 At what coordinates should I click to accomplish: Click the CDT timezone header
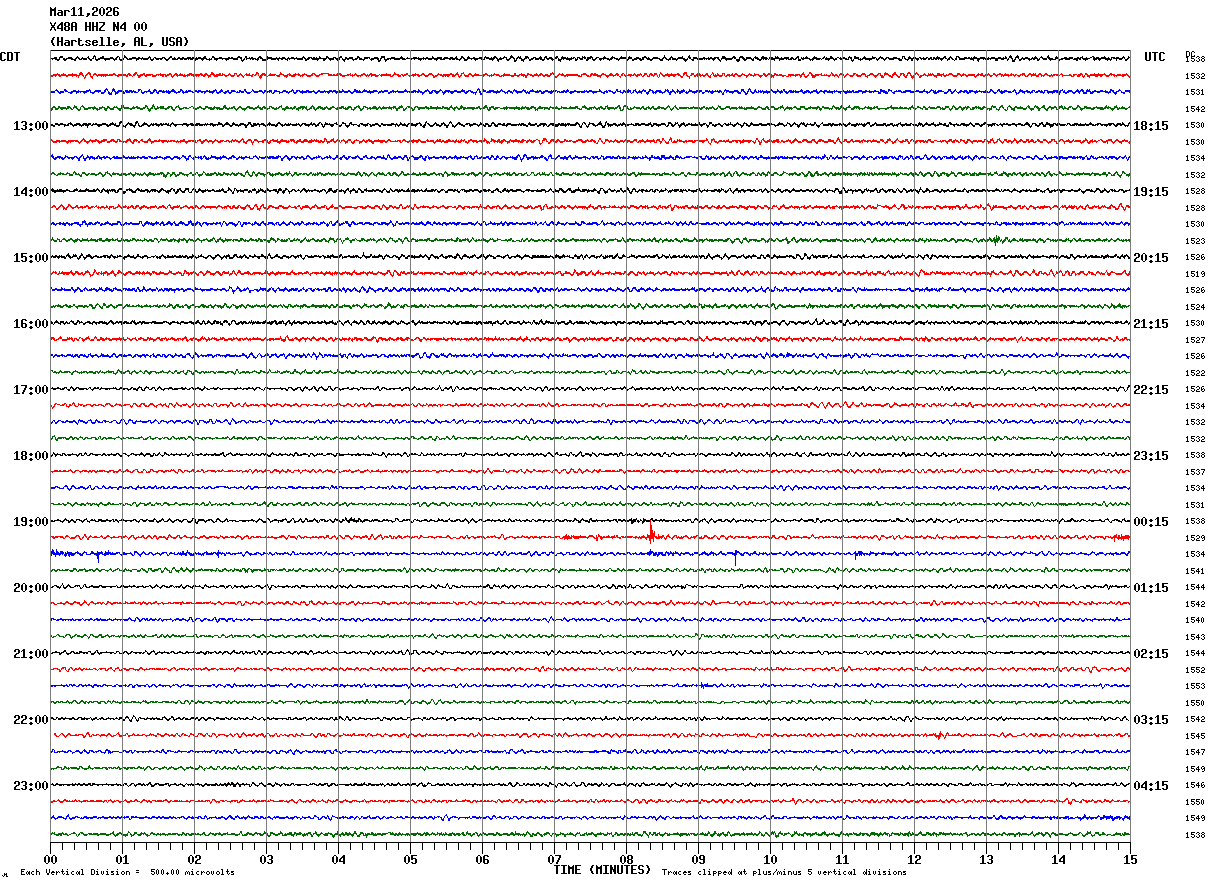[x=10, y=57]
